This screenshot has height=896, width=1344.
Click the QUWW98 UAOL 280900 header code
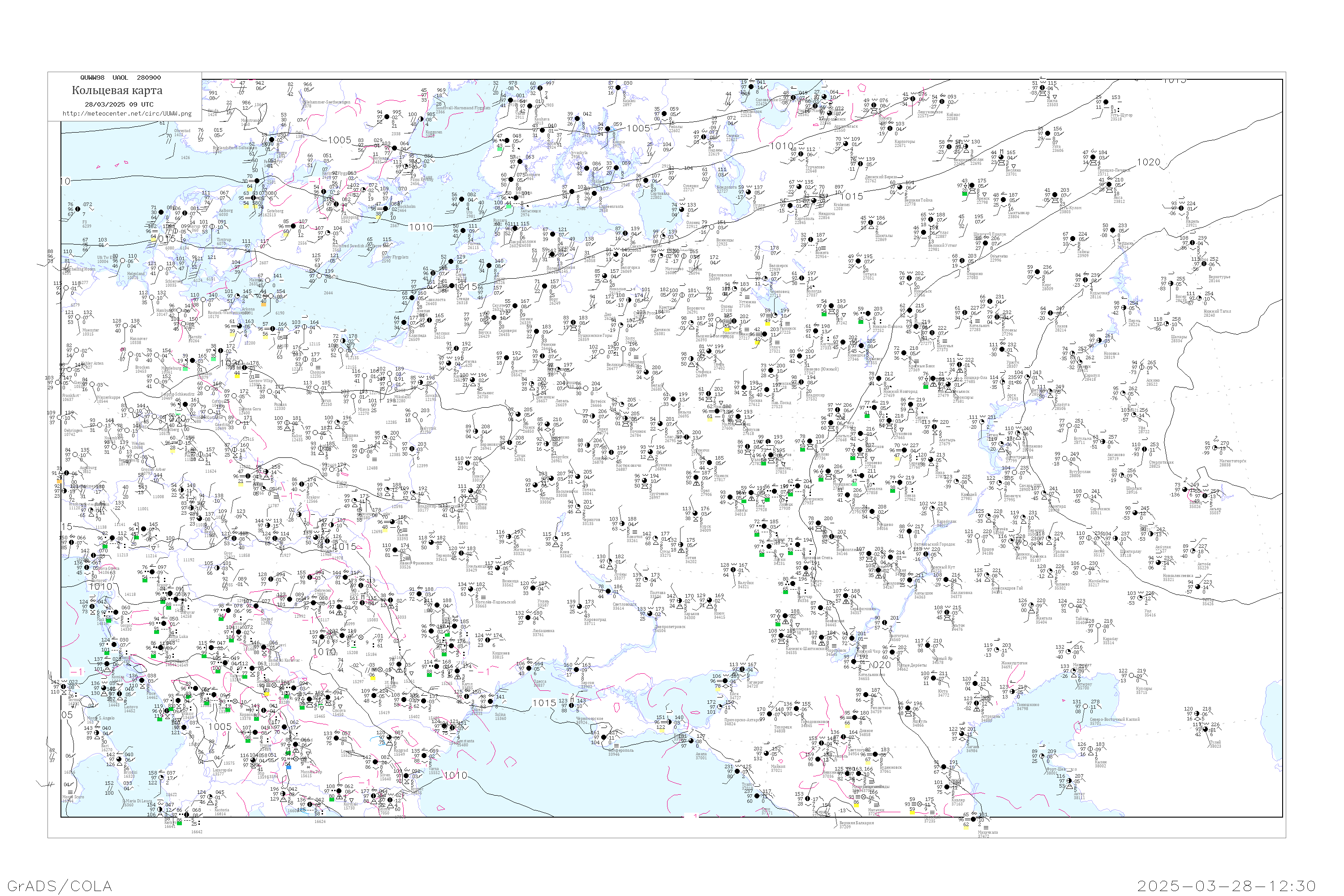pos(121,78)
